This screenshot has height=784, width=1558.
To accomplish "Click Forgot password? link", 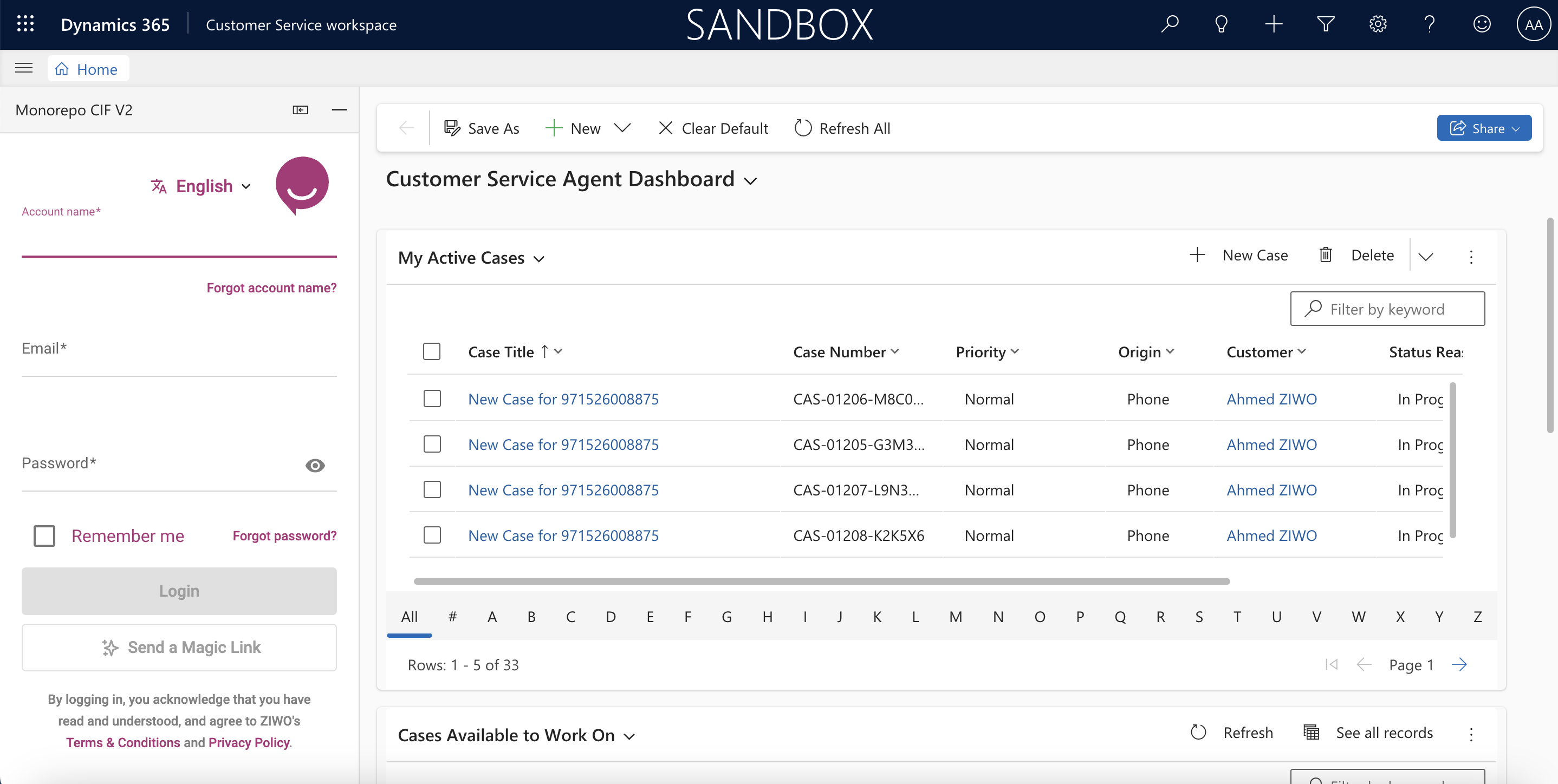I will 285,535.
